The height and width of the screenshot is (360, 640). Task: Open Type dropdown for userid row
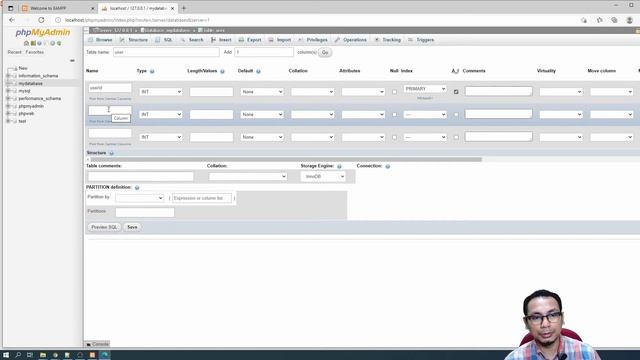(160, 92)
